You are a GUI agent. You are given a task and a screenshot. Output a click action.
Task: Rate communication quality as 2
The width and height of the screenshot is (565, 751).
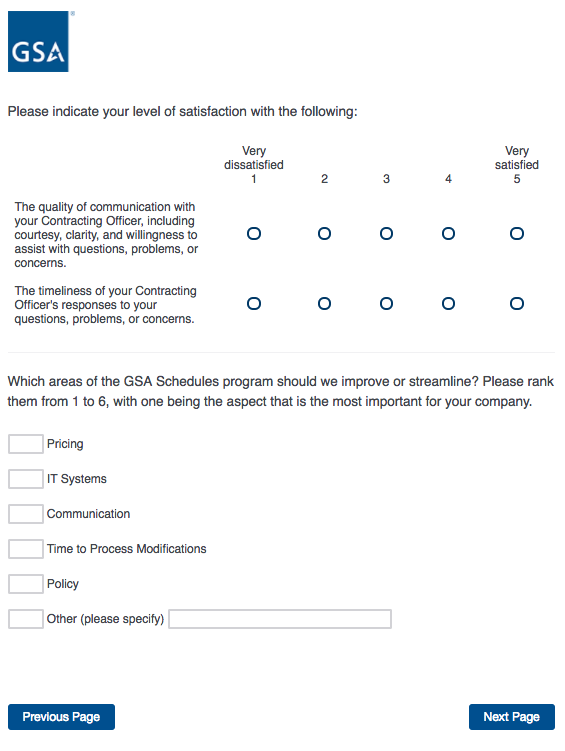[324, 234]
